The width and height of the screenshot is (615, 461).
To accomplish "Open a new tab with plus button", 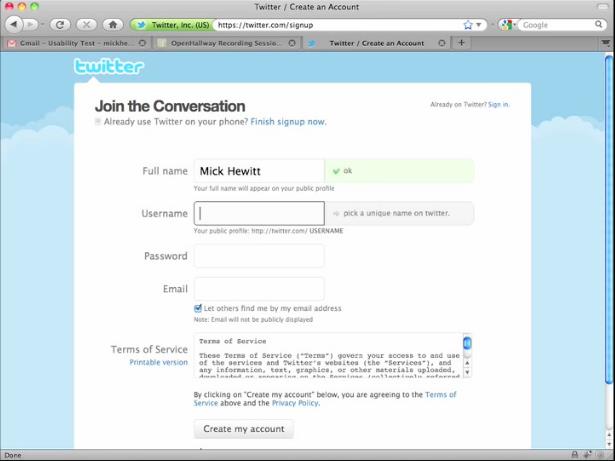I will (x=462, y=43).
